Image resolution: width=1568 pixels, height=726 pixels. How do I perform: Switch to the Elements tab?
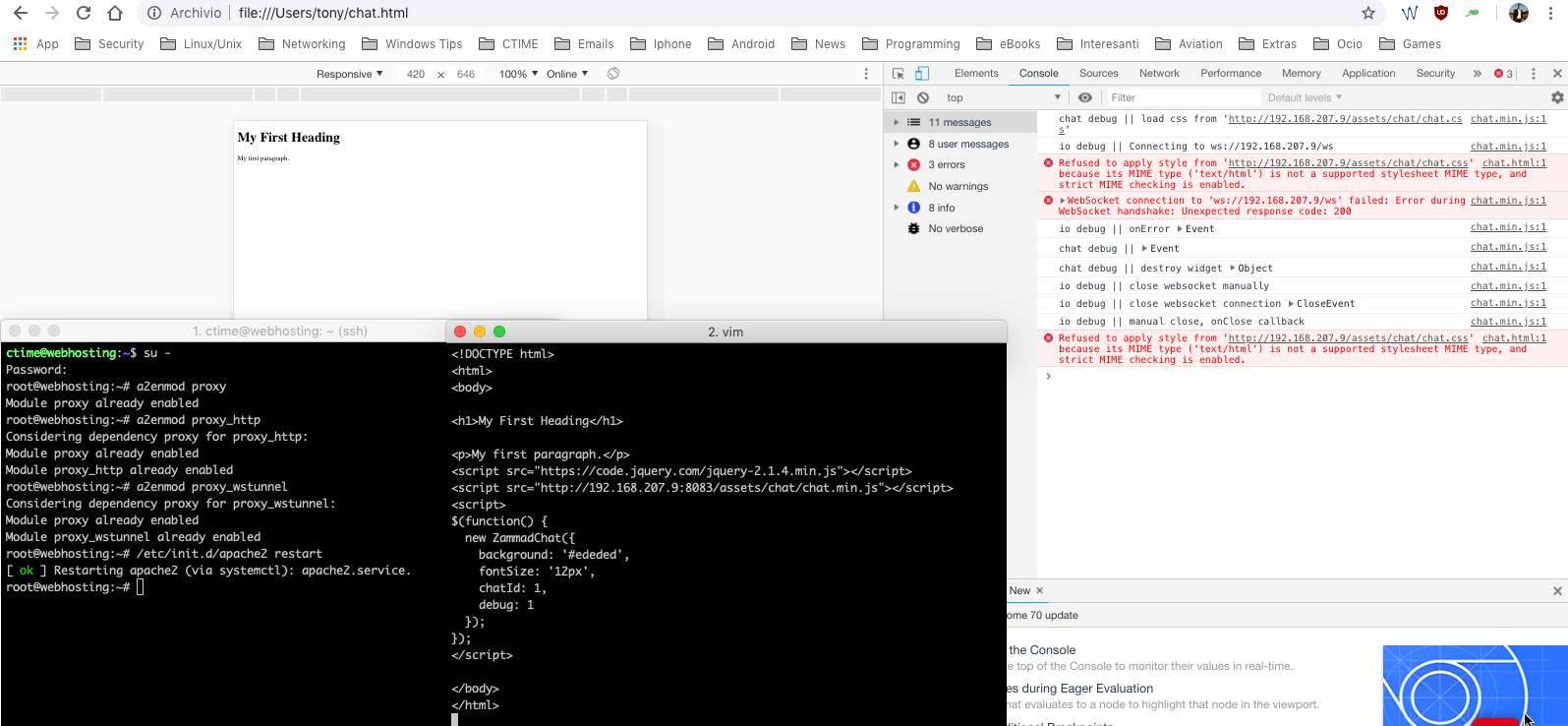pos(976,74)
